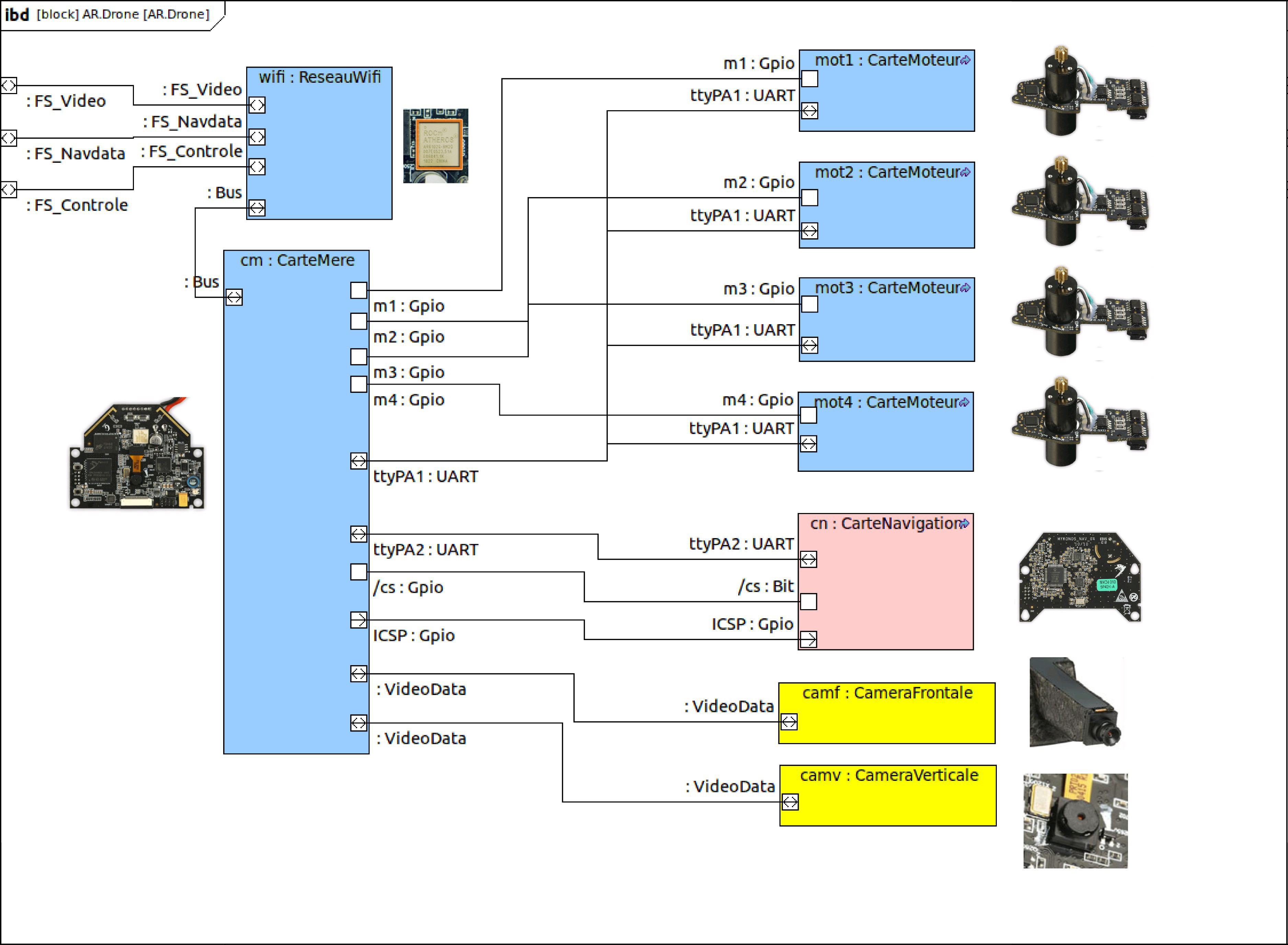Click the Bus port on CarteMere block
This screenshot has width=1288, height=945.
234,297
